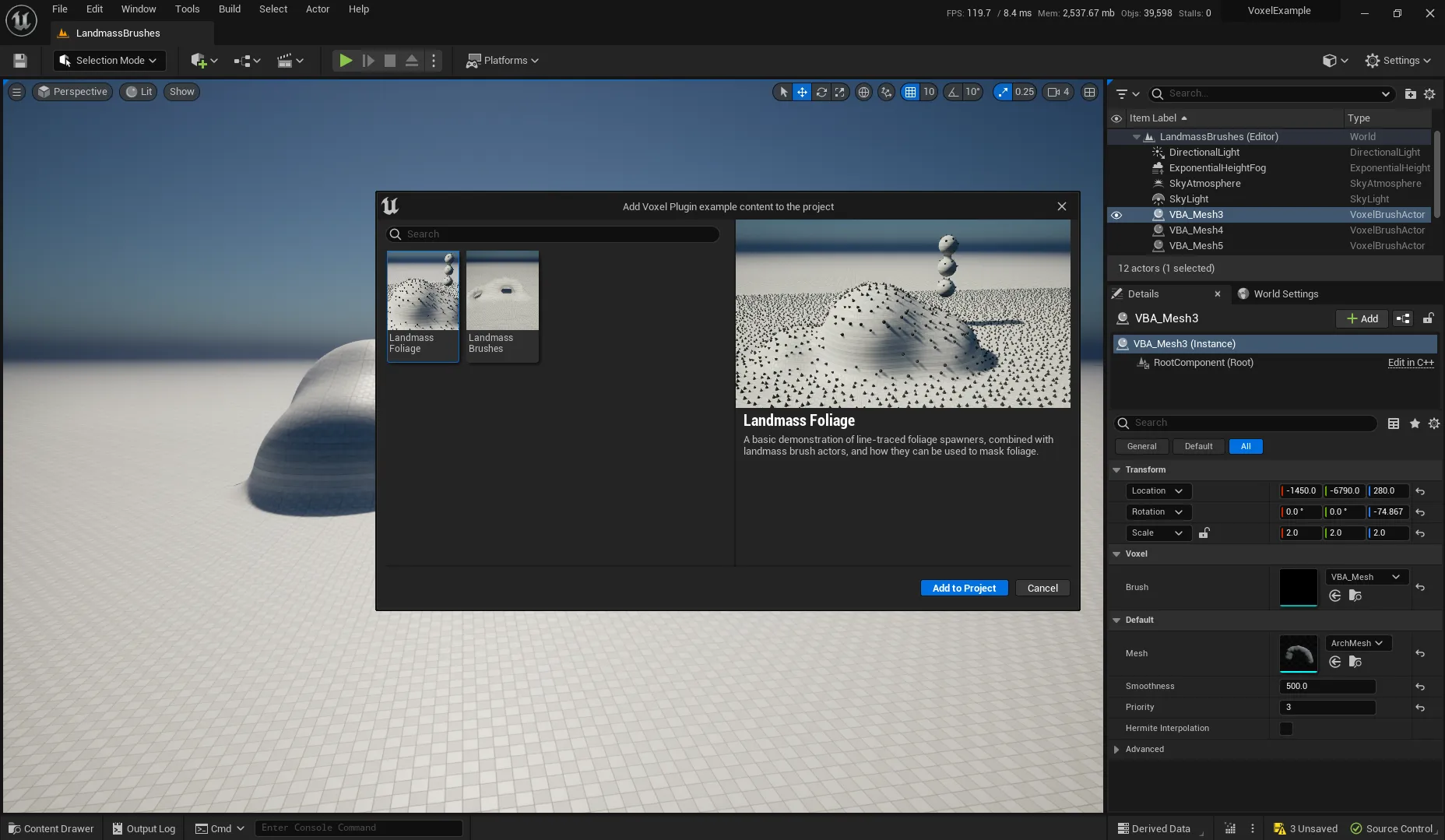Open the Selection Mode dropdown

click(109, 61)
